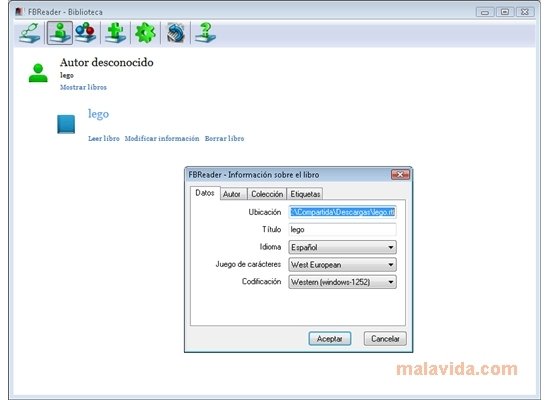Click the Leer libro link
Screen dimensions: 550x400
click(x=104, y=139)
